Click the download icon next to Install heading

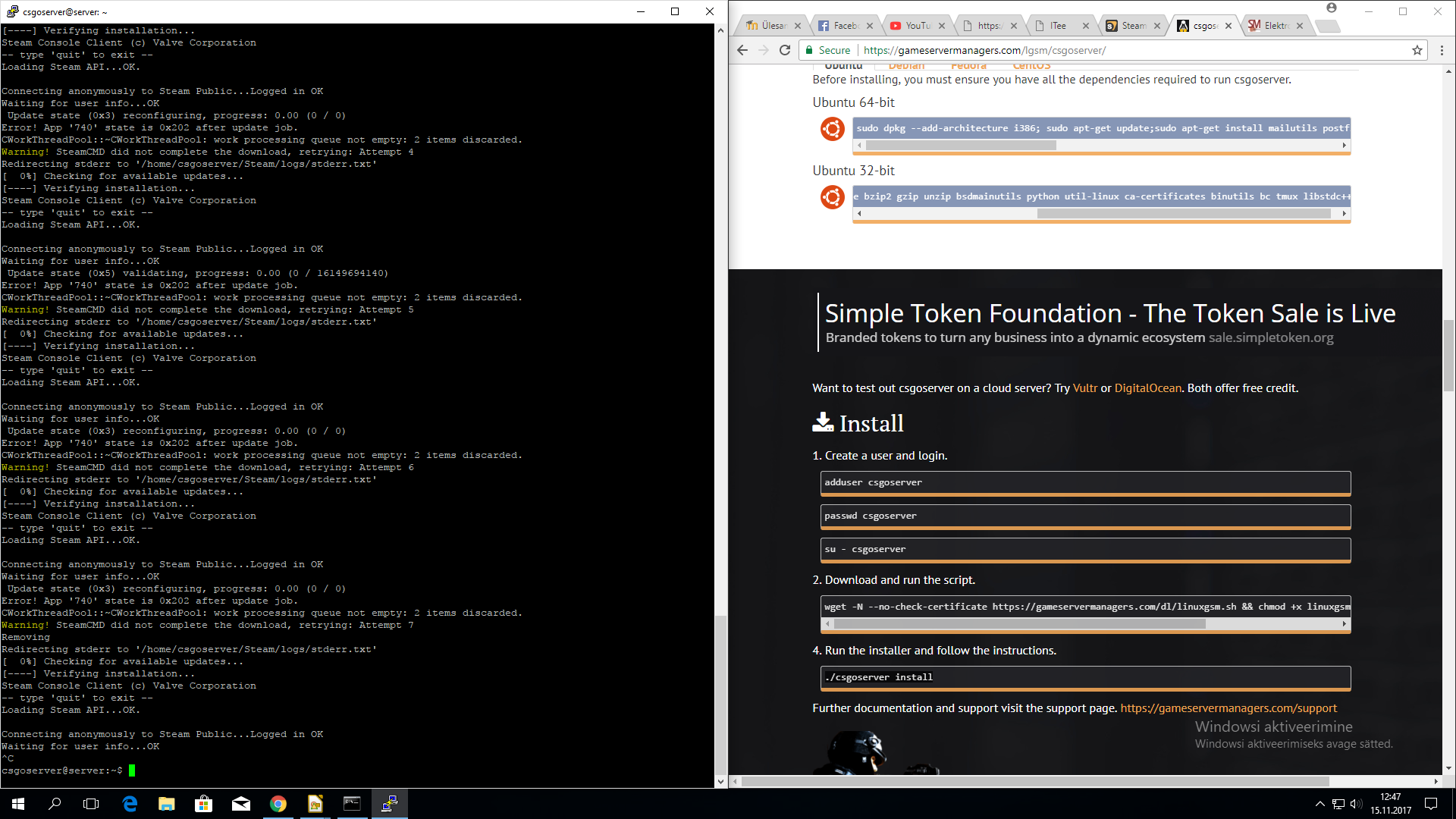[824, 422]
